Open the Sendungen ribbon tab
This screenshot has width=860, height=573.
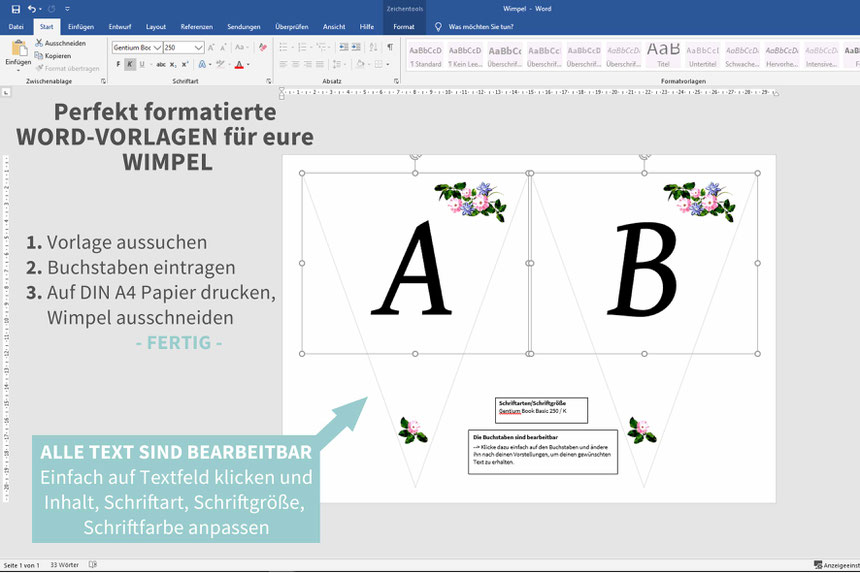(x=244, y=26)
